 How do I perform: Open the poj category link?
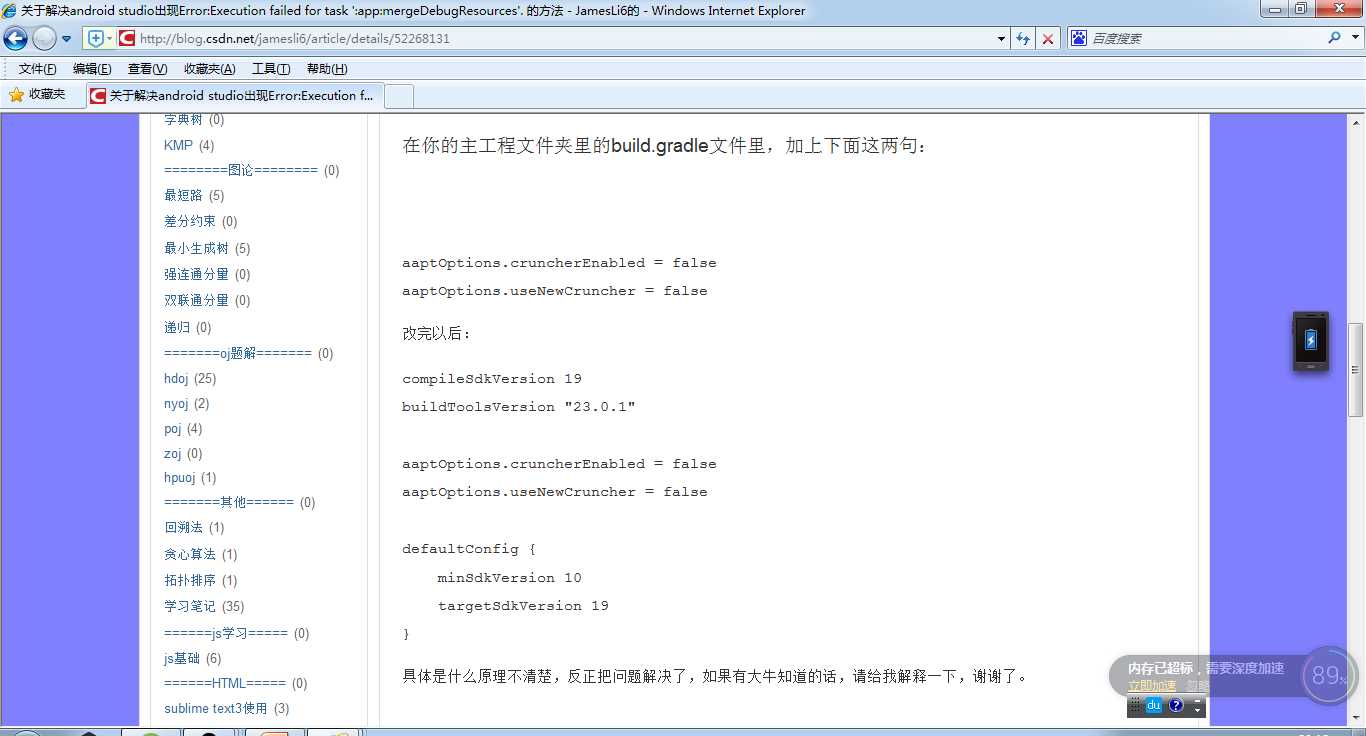pos(172,429)
